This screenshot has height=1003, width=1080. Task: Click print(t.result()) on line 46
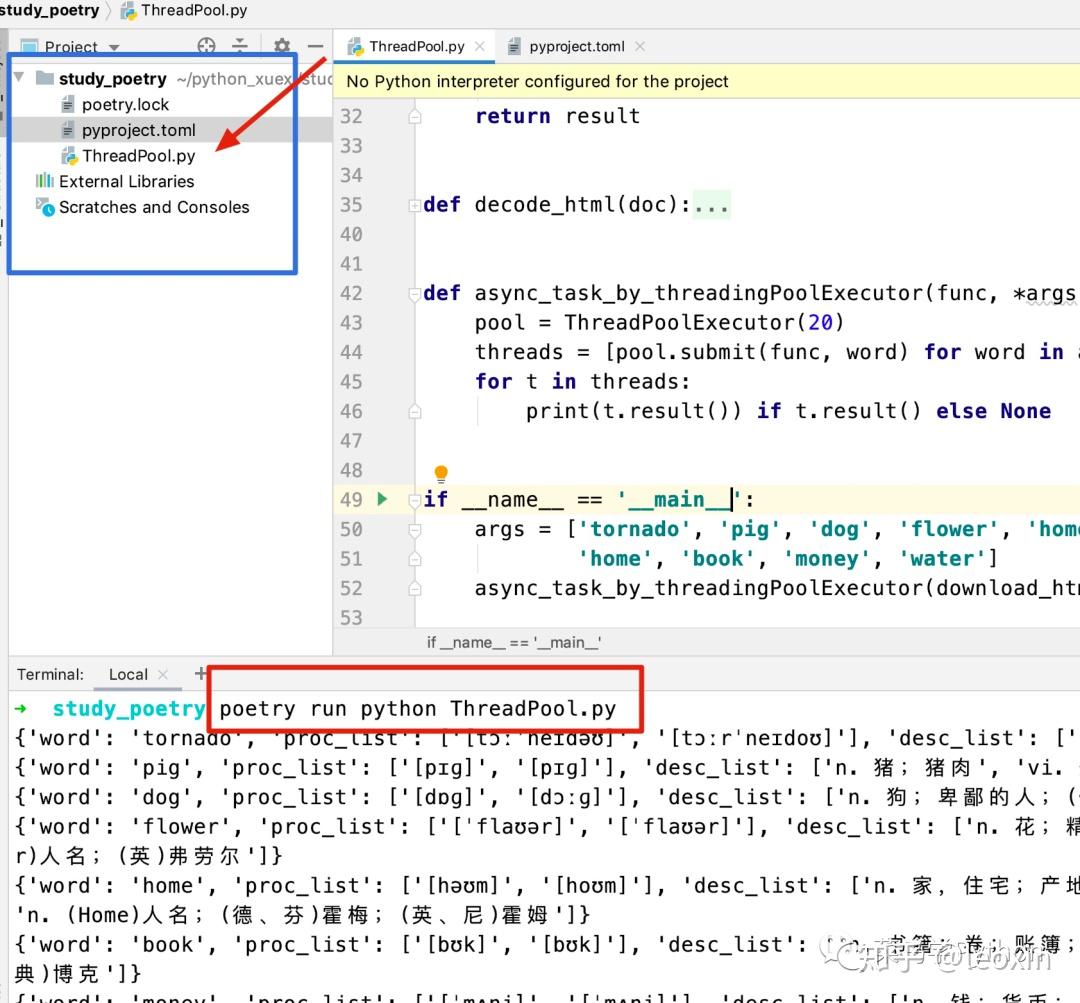click(633, 411)
